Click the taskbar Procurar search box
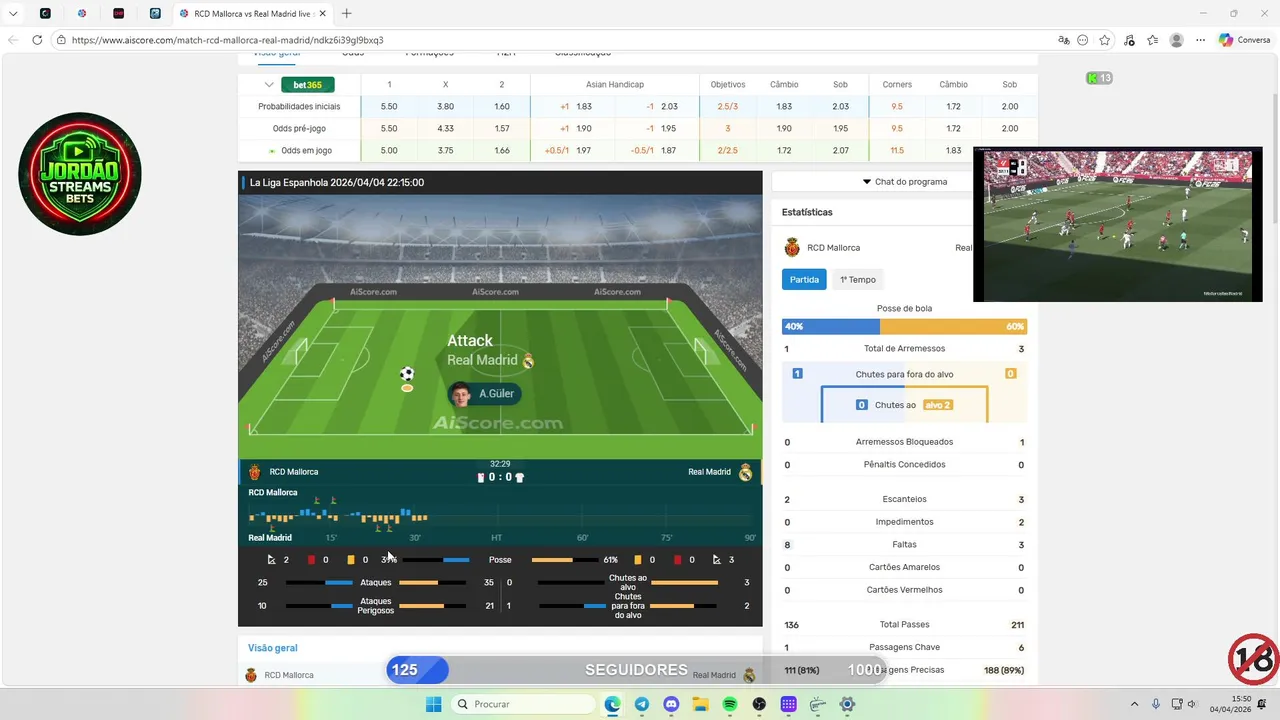This screenshot has height=720, width=1280. pos(523,704)
